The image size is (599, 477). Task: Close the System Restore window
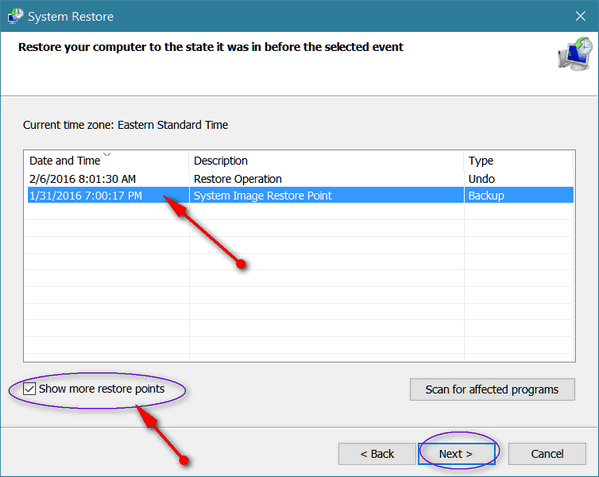[580, 16]
